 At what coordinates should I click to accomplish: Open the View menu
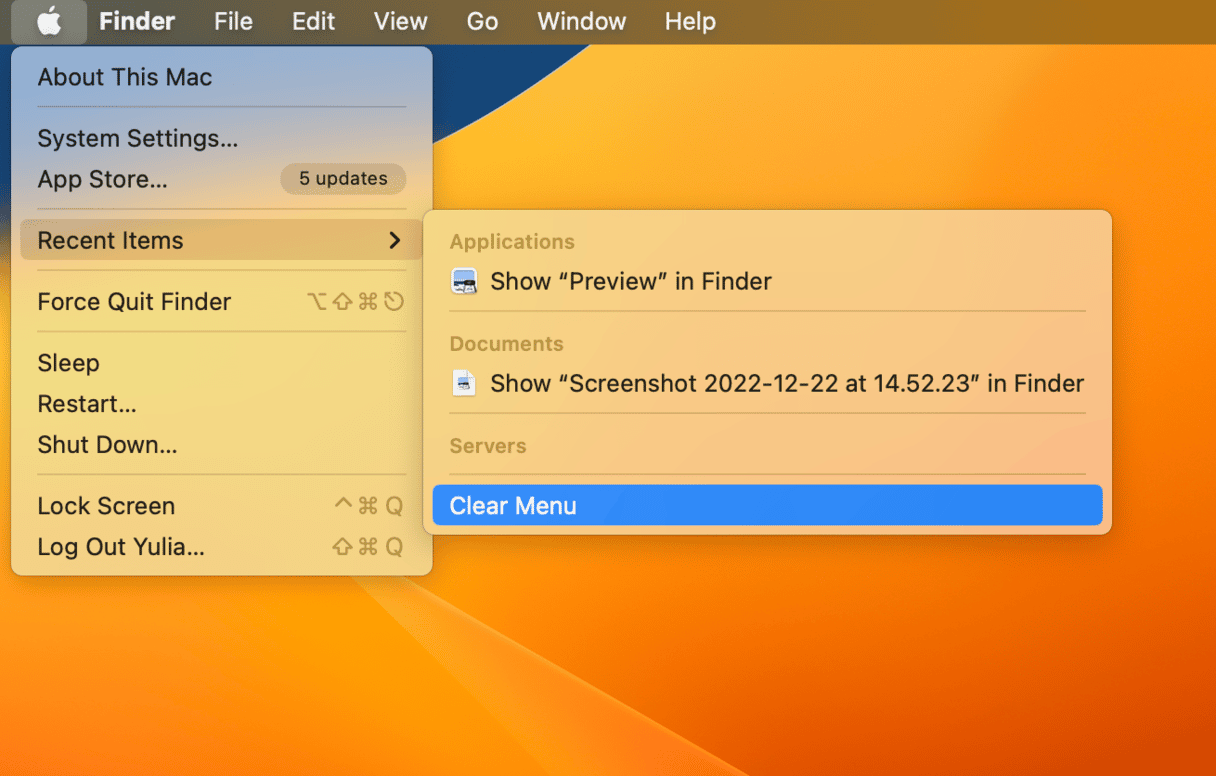[400, 21]
